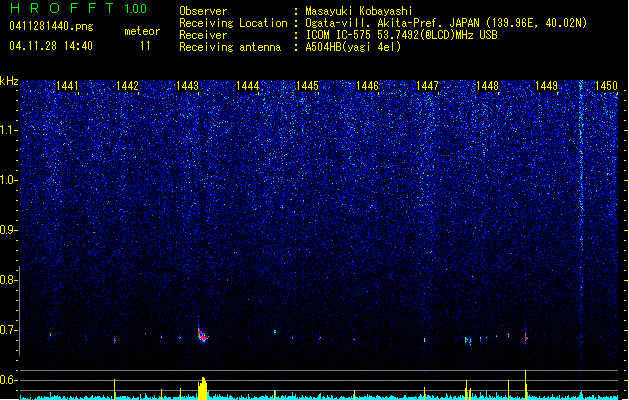Click the tallest yellow spike before 1449
The width and height of the screenshot is (629, 400).
(x=526, y=384)
